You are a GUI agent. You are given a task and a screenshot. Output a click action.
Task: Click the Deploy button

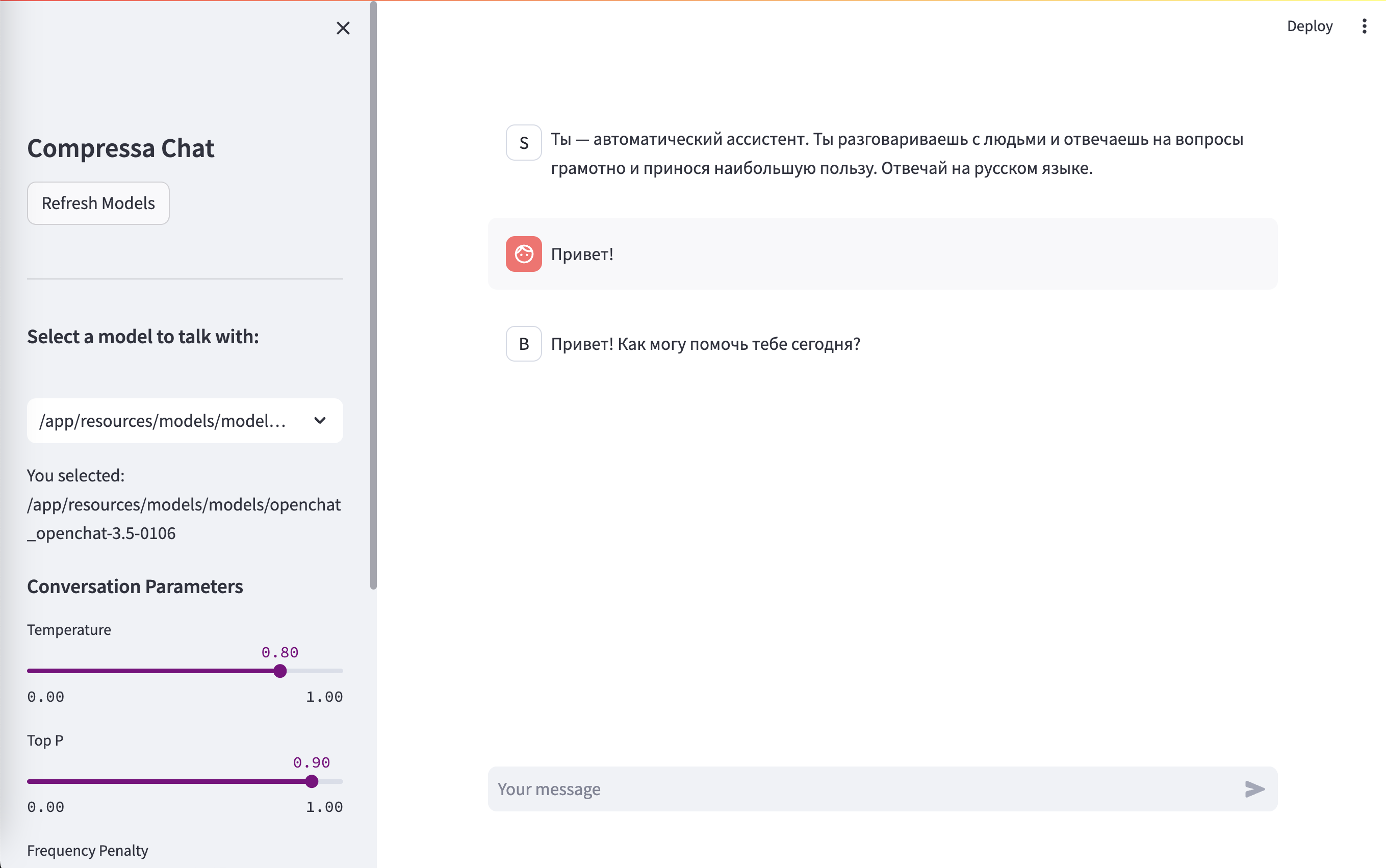[x=1310, y=26]
